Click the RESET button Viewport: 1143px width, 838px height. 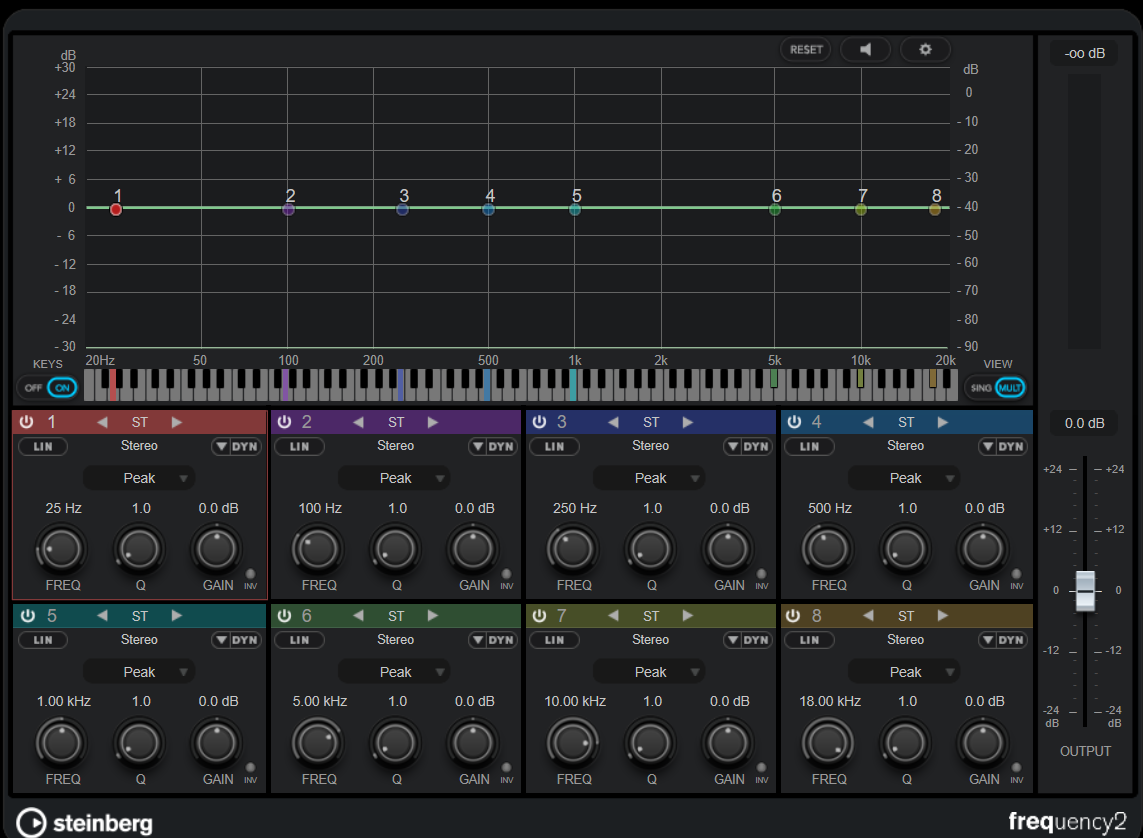click(x=805, y=50)
